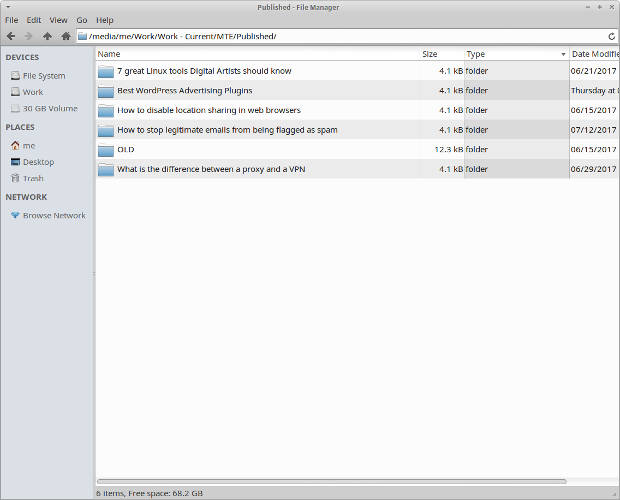Select File System label in Devices
This screenshot has height=500, width=620.
tap(44, 76)
